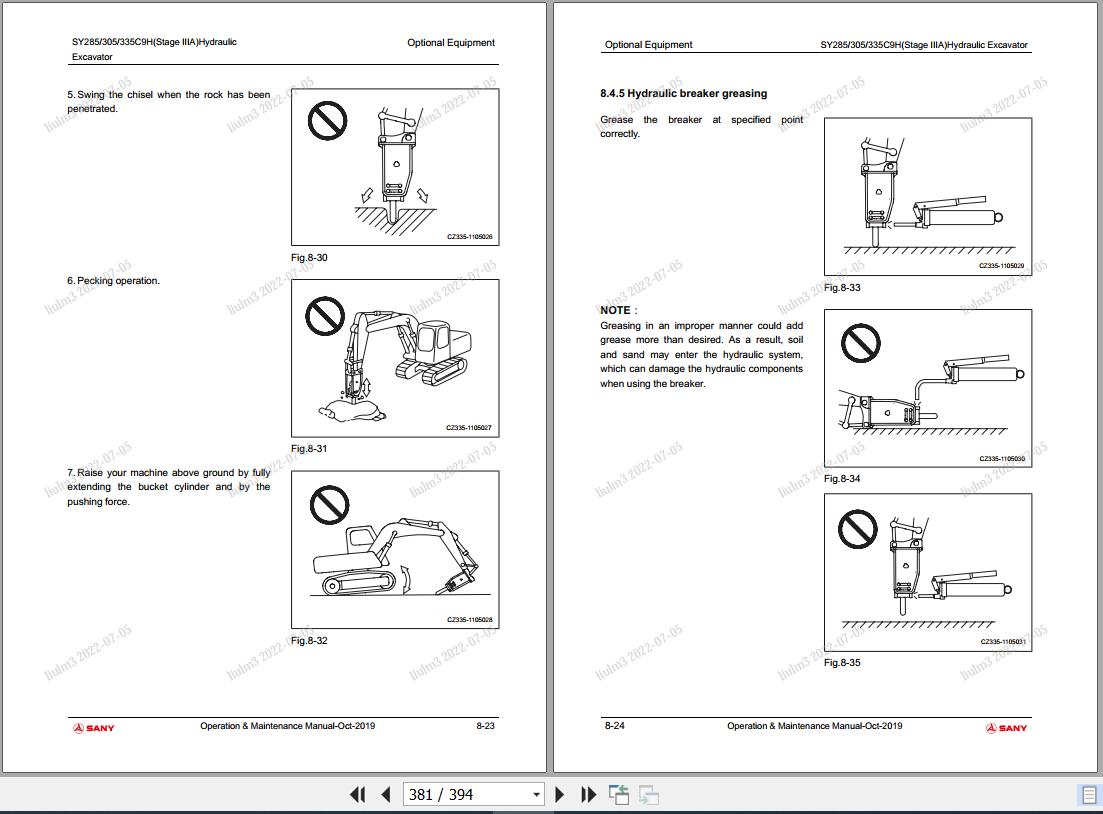1103x814 pixels.
Task: Click the 'Fig.8-31' caption
Action: 310,449
